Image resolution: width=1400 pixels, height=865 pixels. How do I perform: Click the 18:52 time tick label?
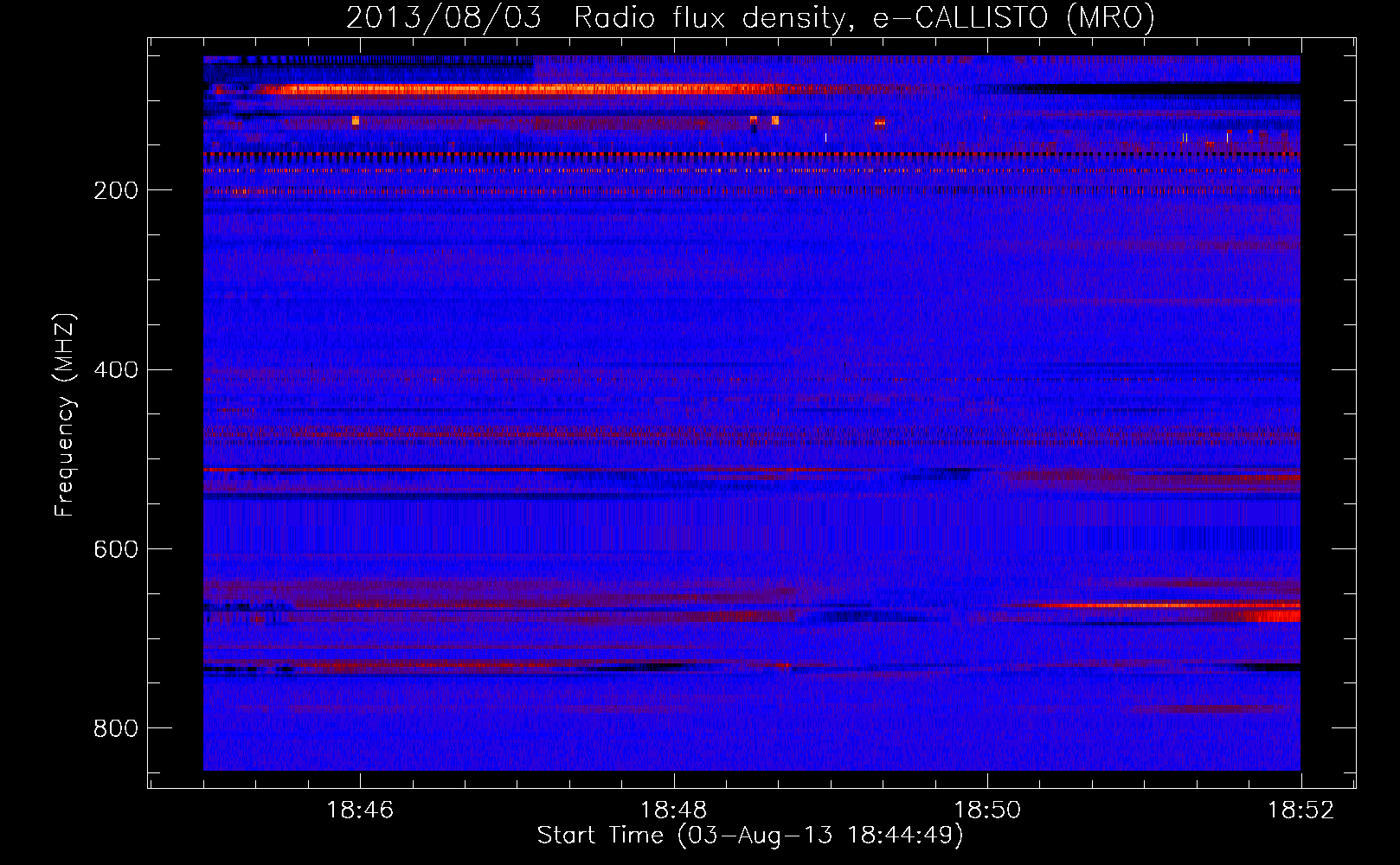tap(1301, 810)
